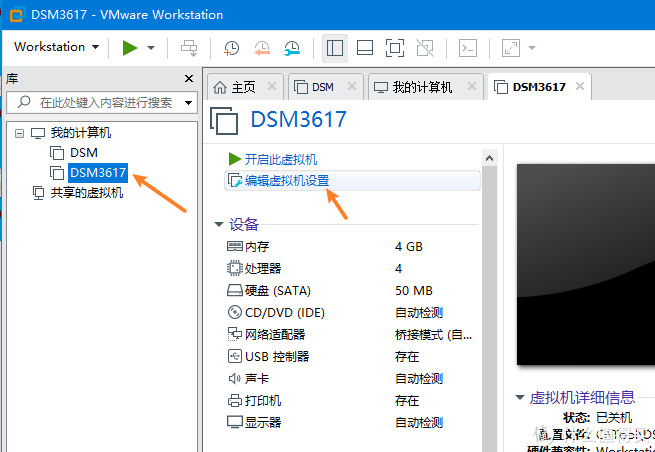
Task: Click the 声卡 device row
Action: 351,379
